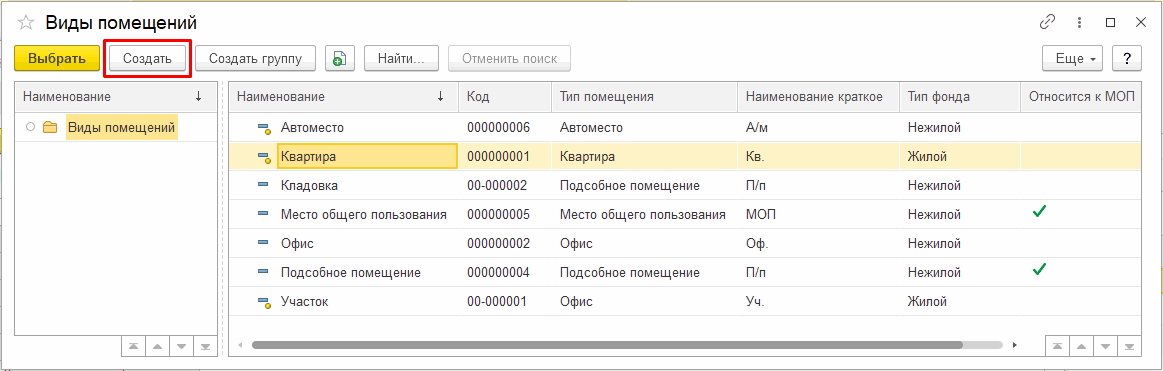Click the Создать button
The image size is (1163, 371).
click(148, 59)
